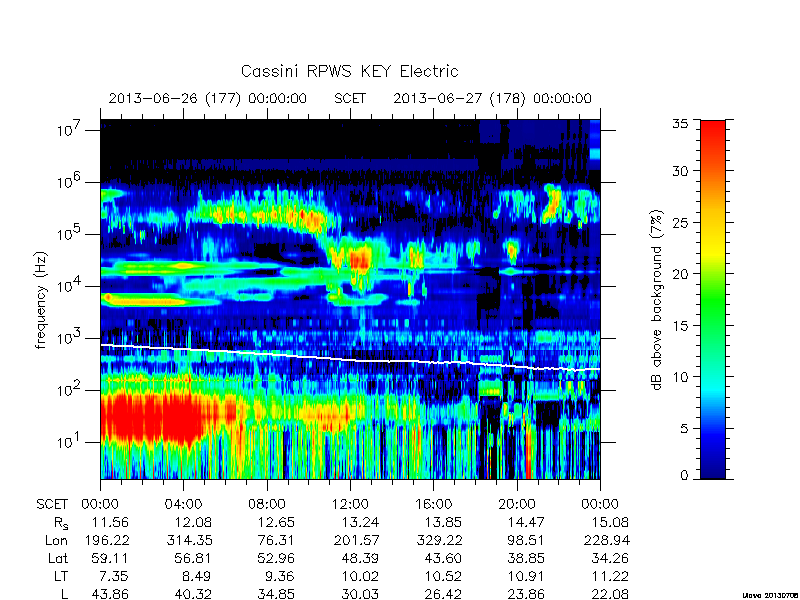
Task: Click the Lon value 314.35
Action: 189,540
